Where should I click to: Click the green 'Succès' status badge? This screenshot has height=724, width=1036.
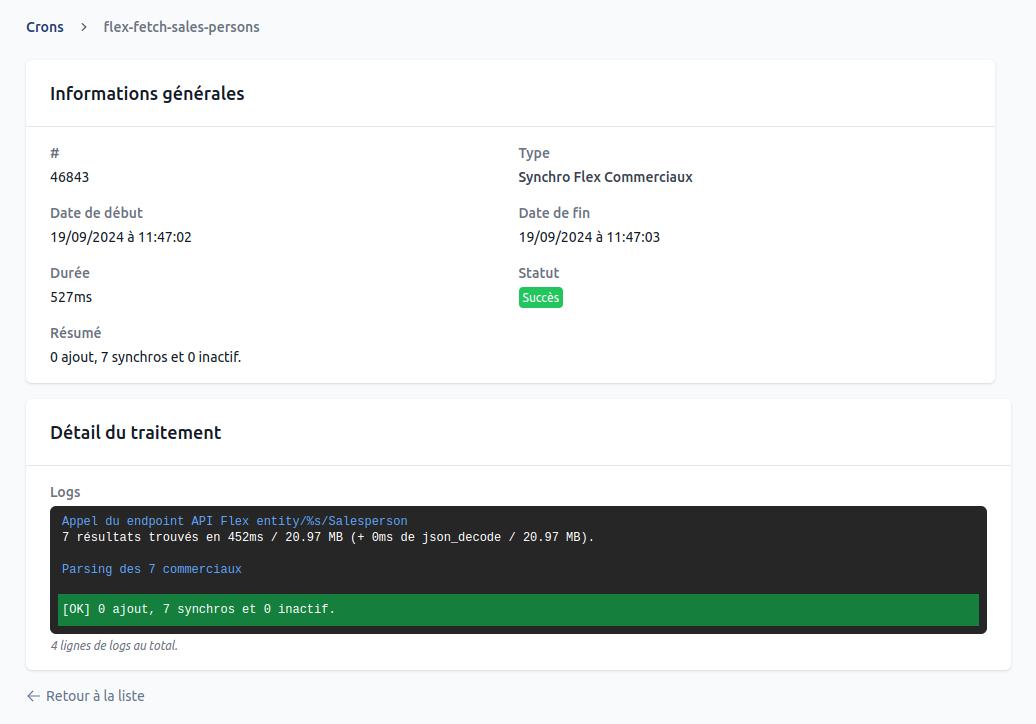coord(540,297)
